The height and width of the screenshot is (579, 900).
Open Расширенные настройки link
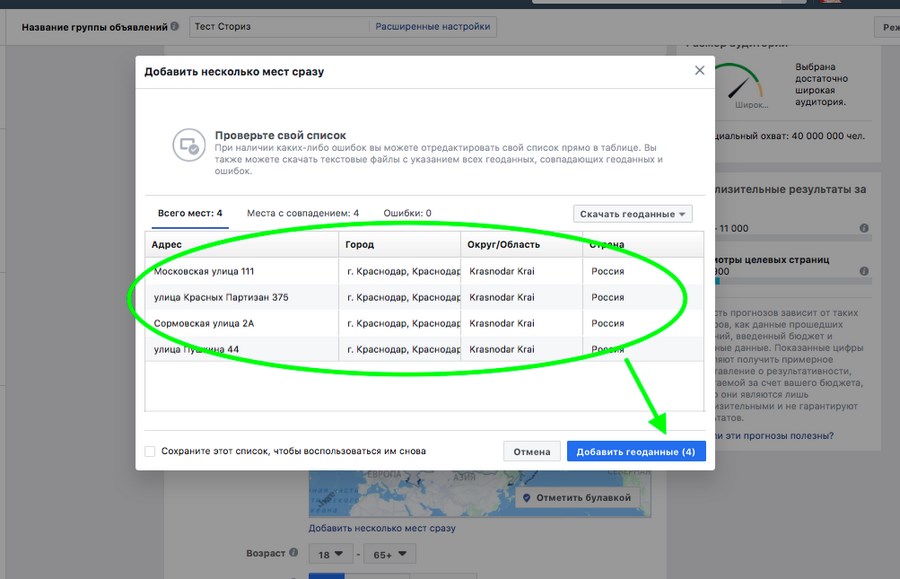tap(433, 26)
